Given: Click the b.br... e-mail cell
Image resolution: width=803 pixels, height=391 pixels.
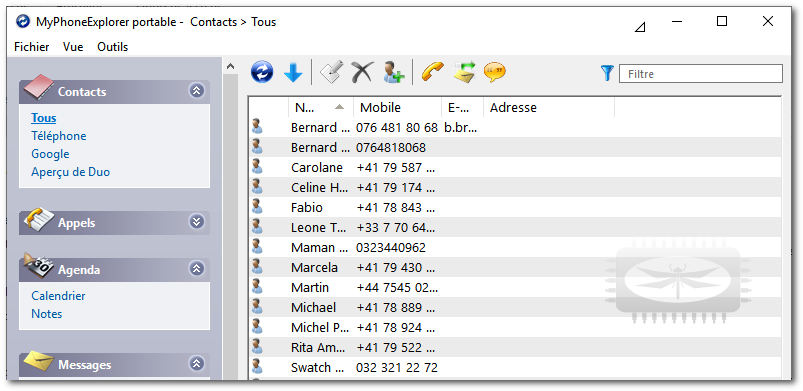Looking at the screenshot, I should pyautogui.click(x=461, y=128).
